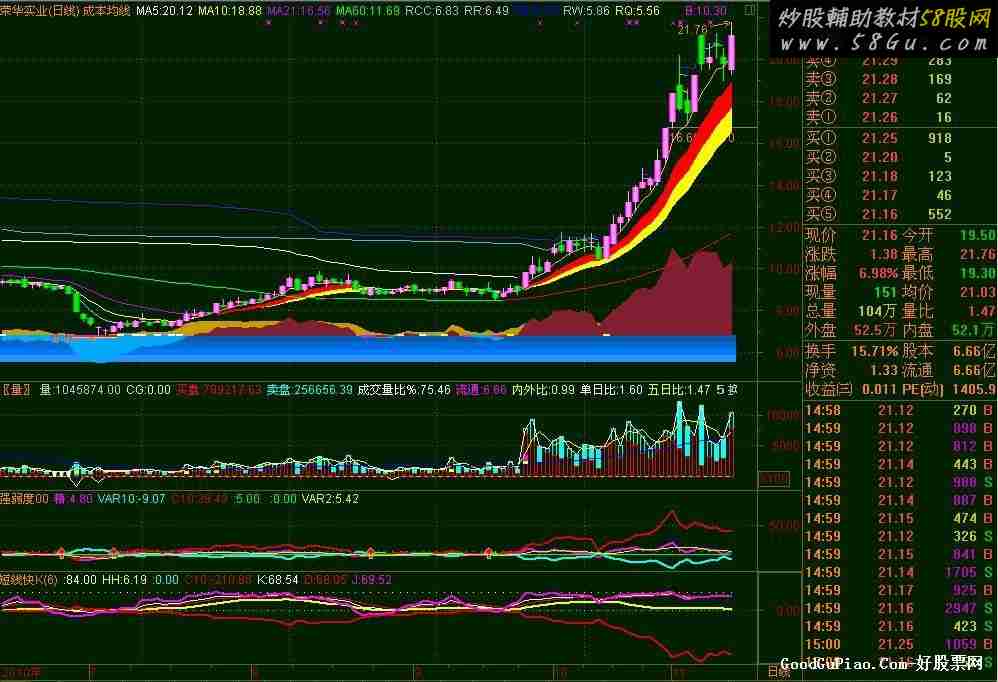Click the 量:1045874.00 volume readout
Image resolution: width=998 pixels, height=682 pixels.
(x=80, y=389)
